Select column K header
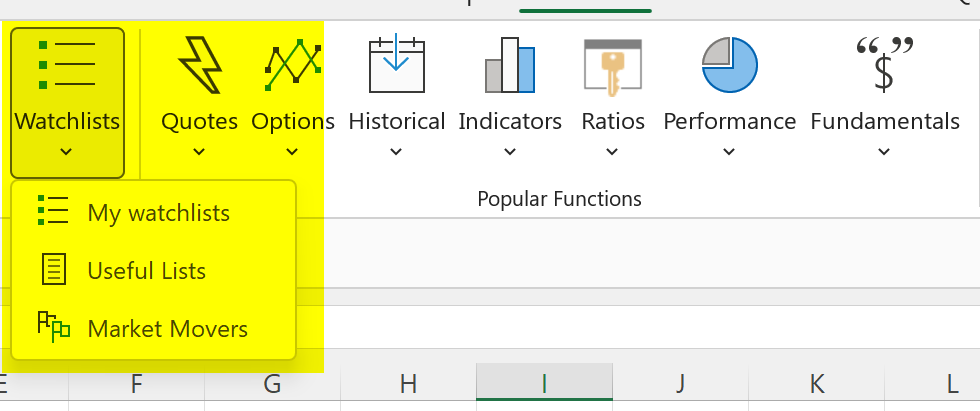Screen dimensions: 980x411 click(816, 384)
